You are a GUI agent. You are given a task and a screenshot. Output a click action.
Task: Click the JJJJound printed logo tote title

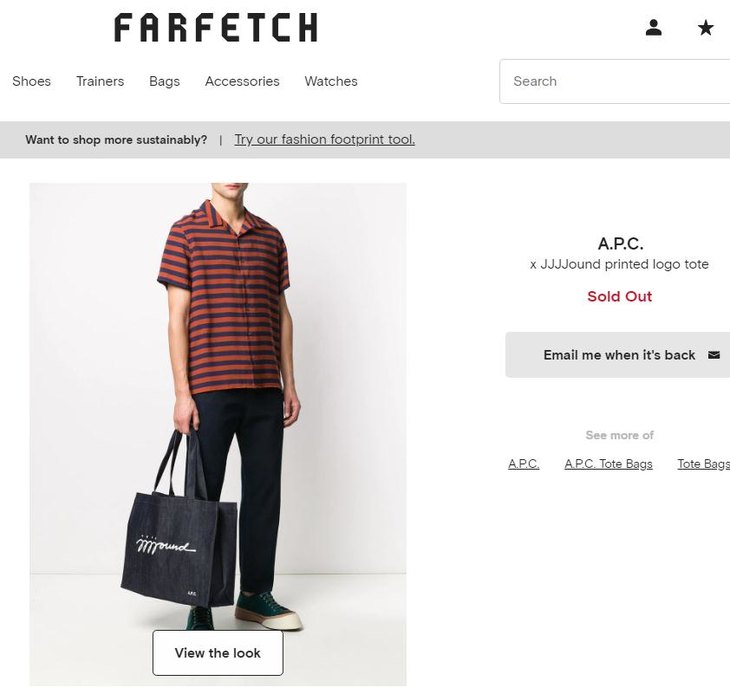pyautogui.click(x=619, y=265)
